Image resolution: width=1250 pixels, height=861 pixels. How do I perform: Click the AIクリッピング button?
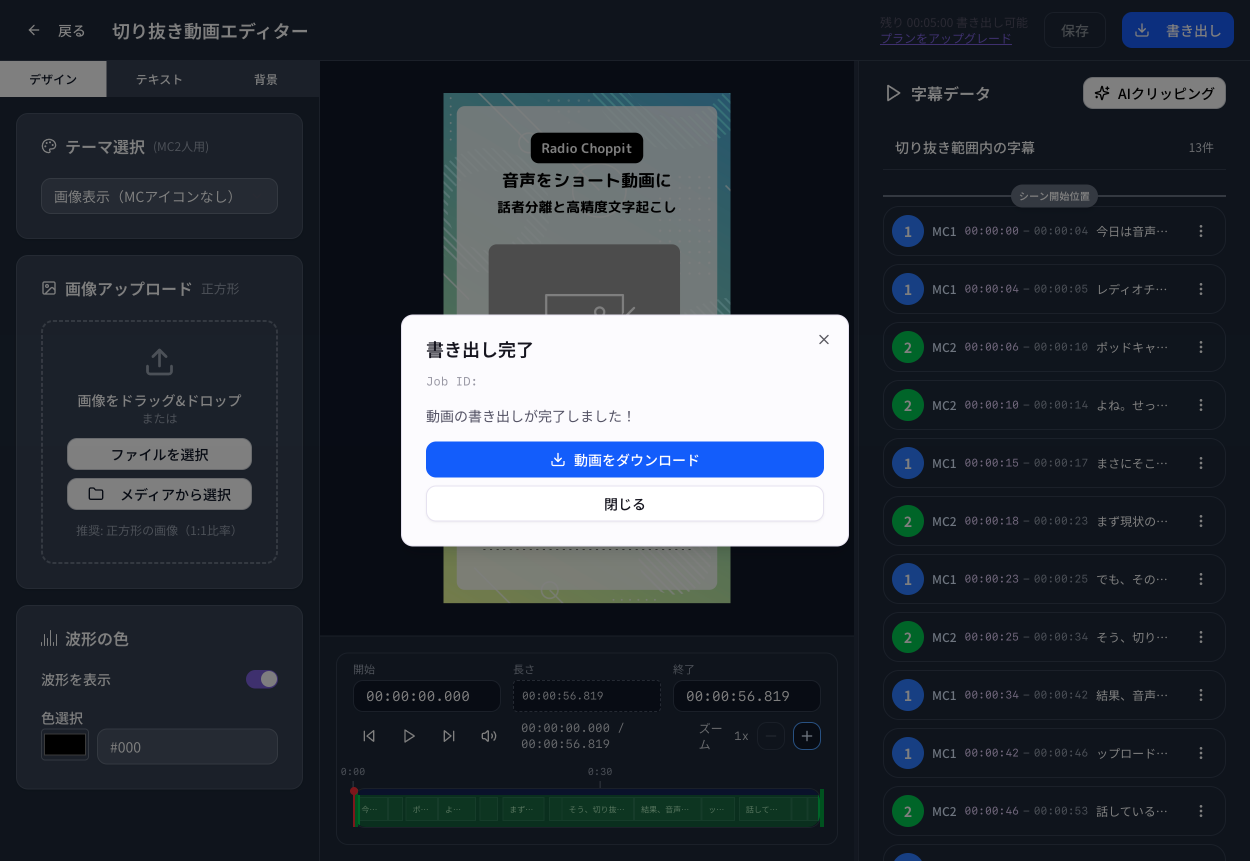pyautogui.click(x=1154, y=93)
